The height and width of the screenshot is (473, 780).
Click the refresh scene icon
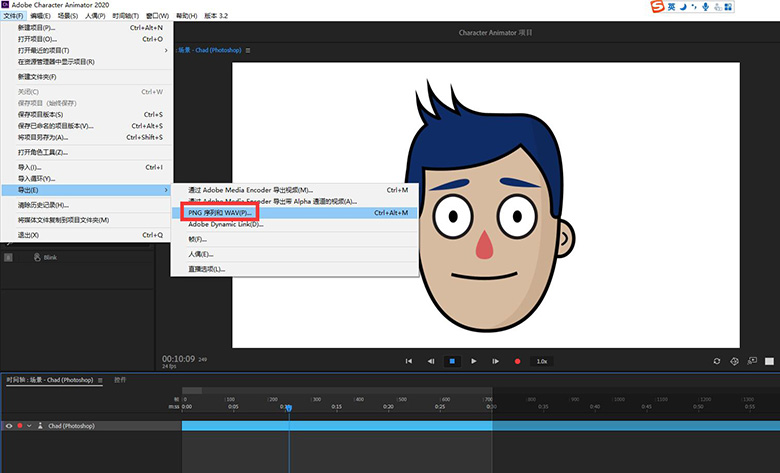(x=717, y=361)
